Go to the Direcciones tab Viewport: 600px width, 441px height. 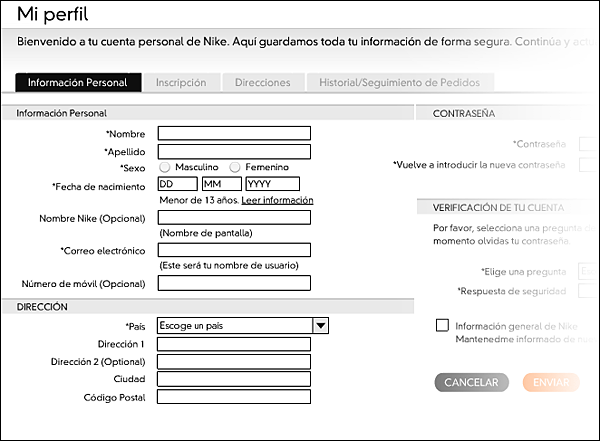tap(263, 82)
